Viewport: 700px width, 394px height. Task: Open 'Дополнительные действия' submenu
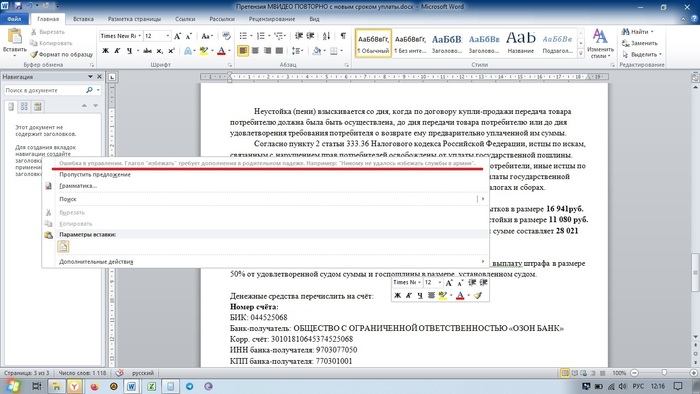pyautogui.click(x=266, y=261)
